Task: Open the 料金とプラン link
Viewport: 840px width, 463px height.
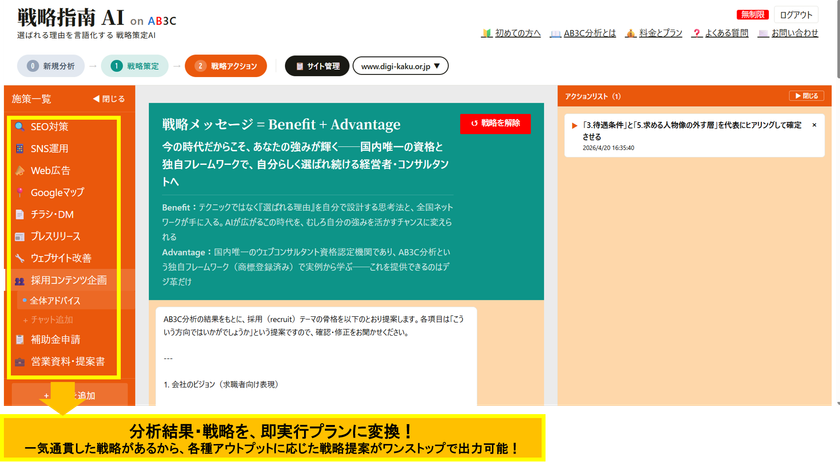Action: coord(661,33)
